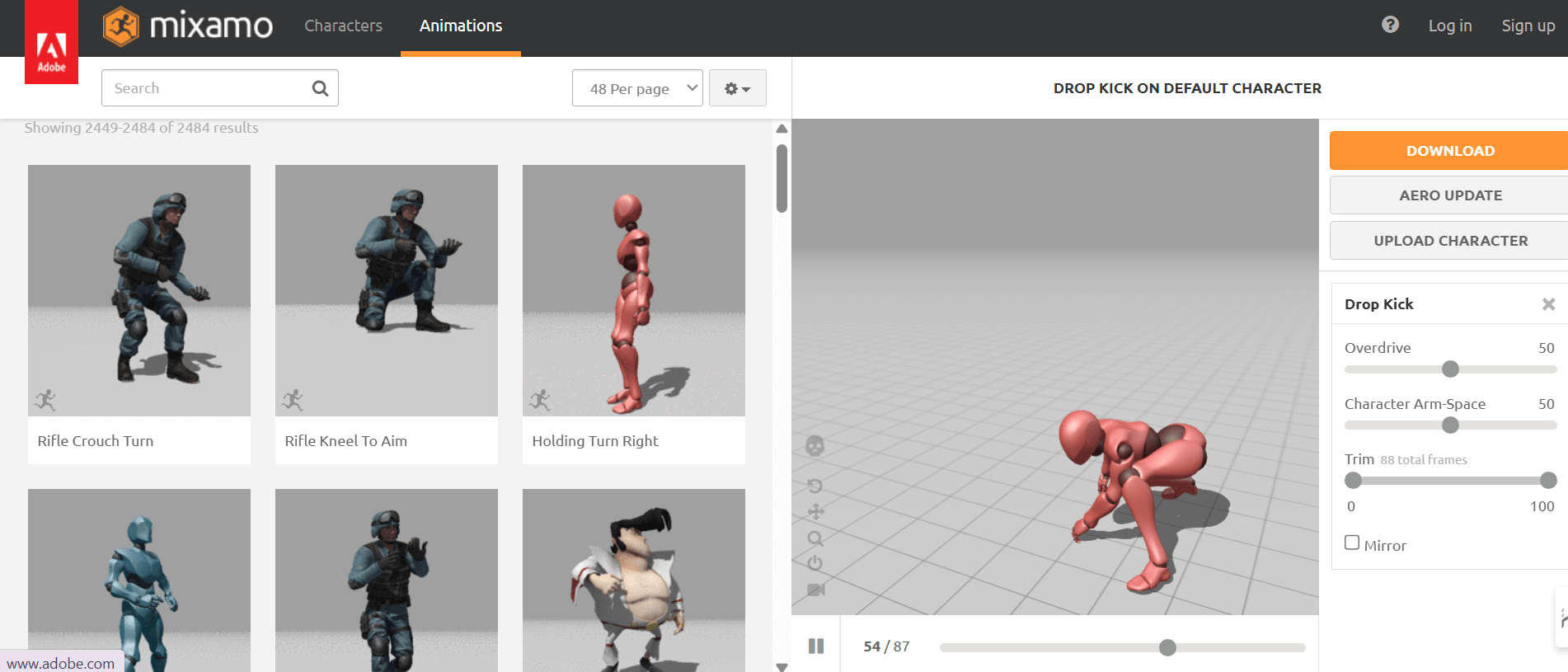Open the gear settings dropdown
Viewport: 1568px width, 672px height.
coord(737,88)
